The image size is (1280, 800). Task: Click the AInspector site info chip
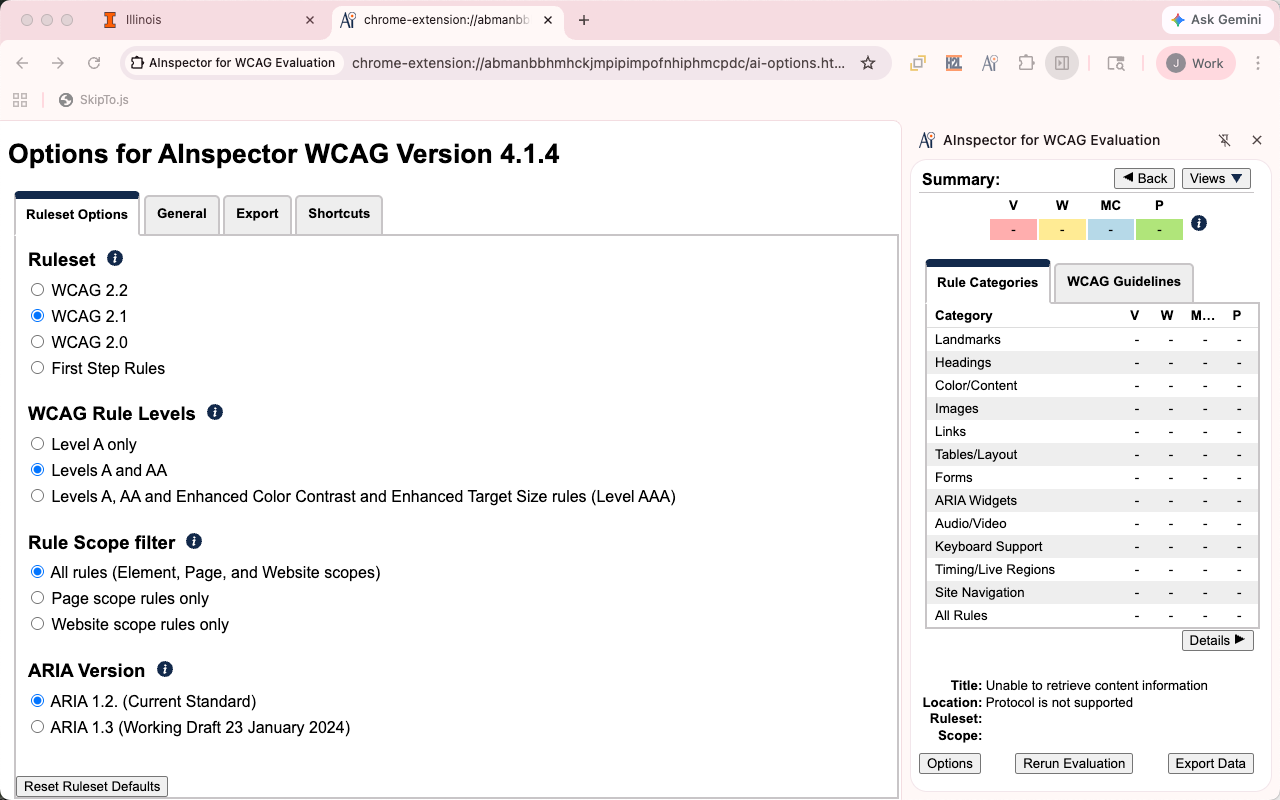pyautogui.click(x=233, y=63)
